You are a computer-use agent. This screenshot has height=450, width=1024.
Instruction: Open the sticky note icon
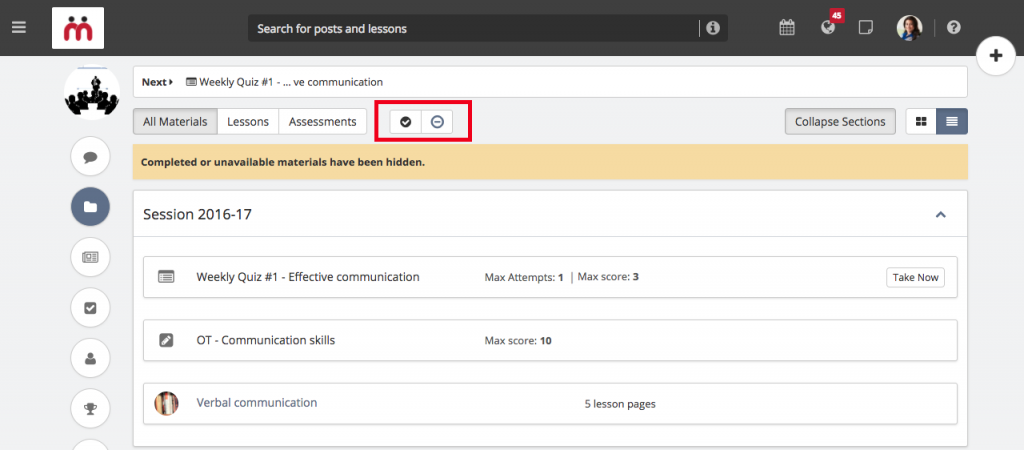point(866,28)
